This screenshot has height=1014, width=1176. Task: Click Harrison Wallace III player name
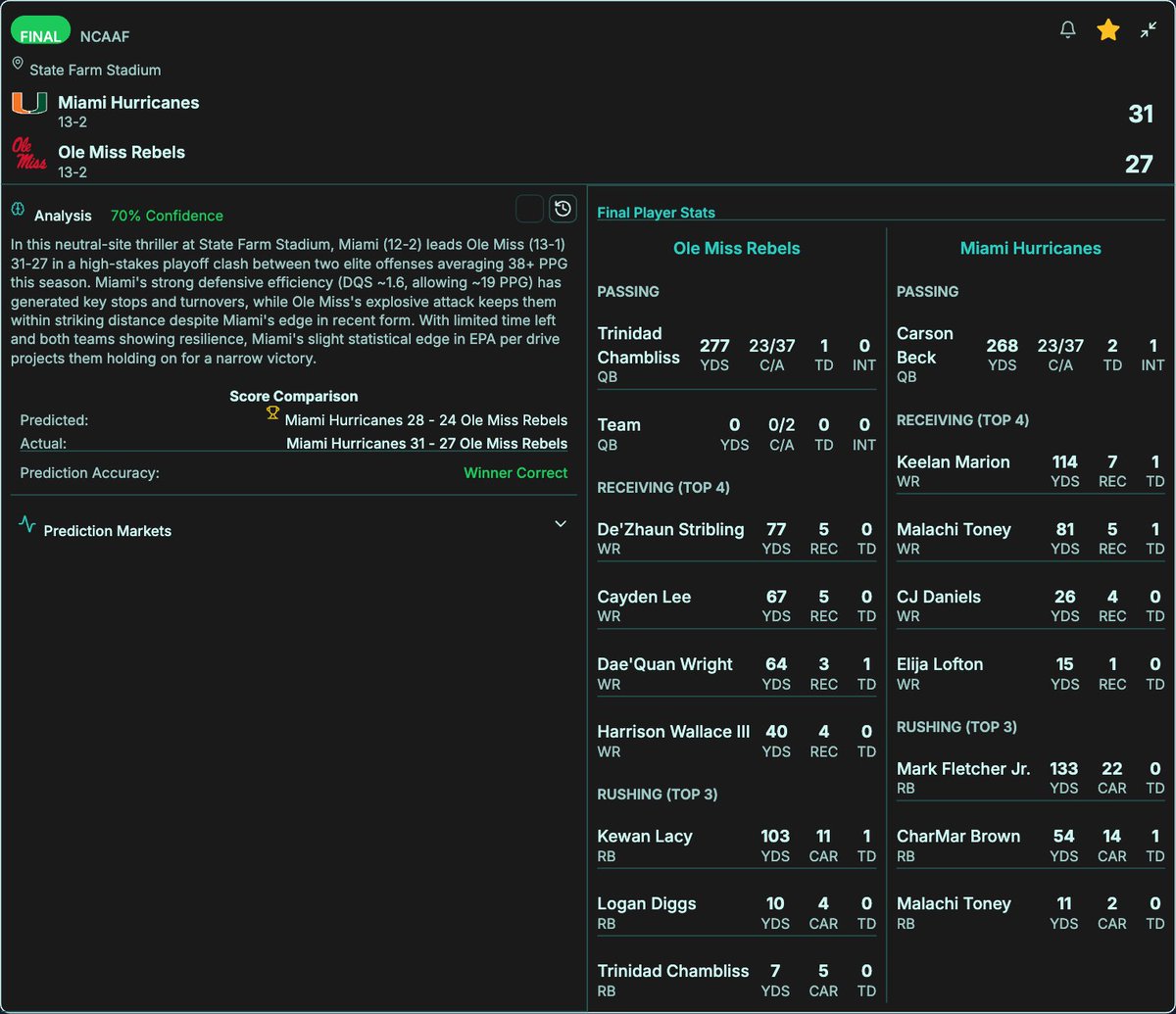674,732
